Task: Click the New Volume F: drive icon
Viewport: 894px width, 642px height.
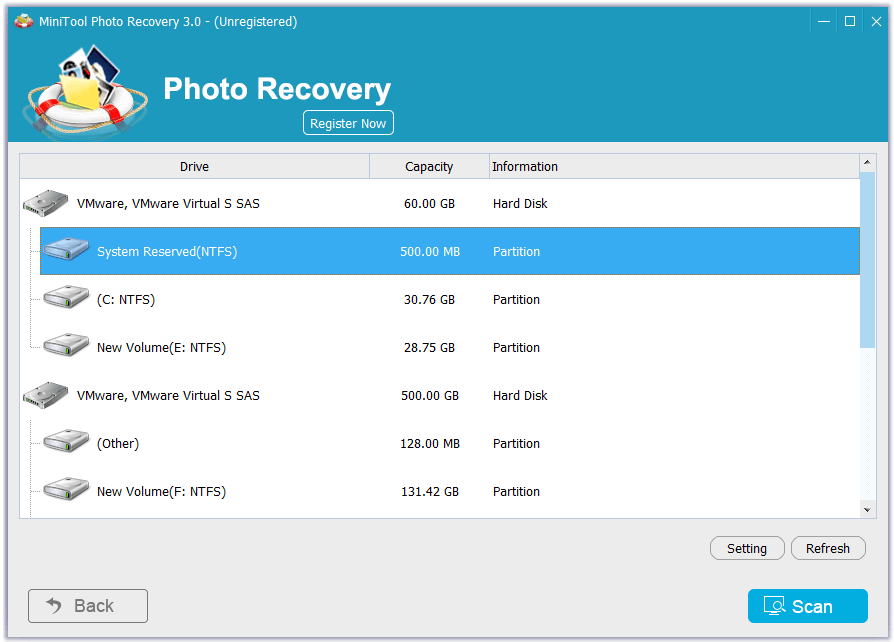Action: coord(66,489)
